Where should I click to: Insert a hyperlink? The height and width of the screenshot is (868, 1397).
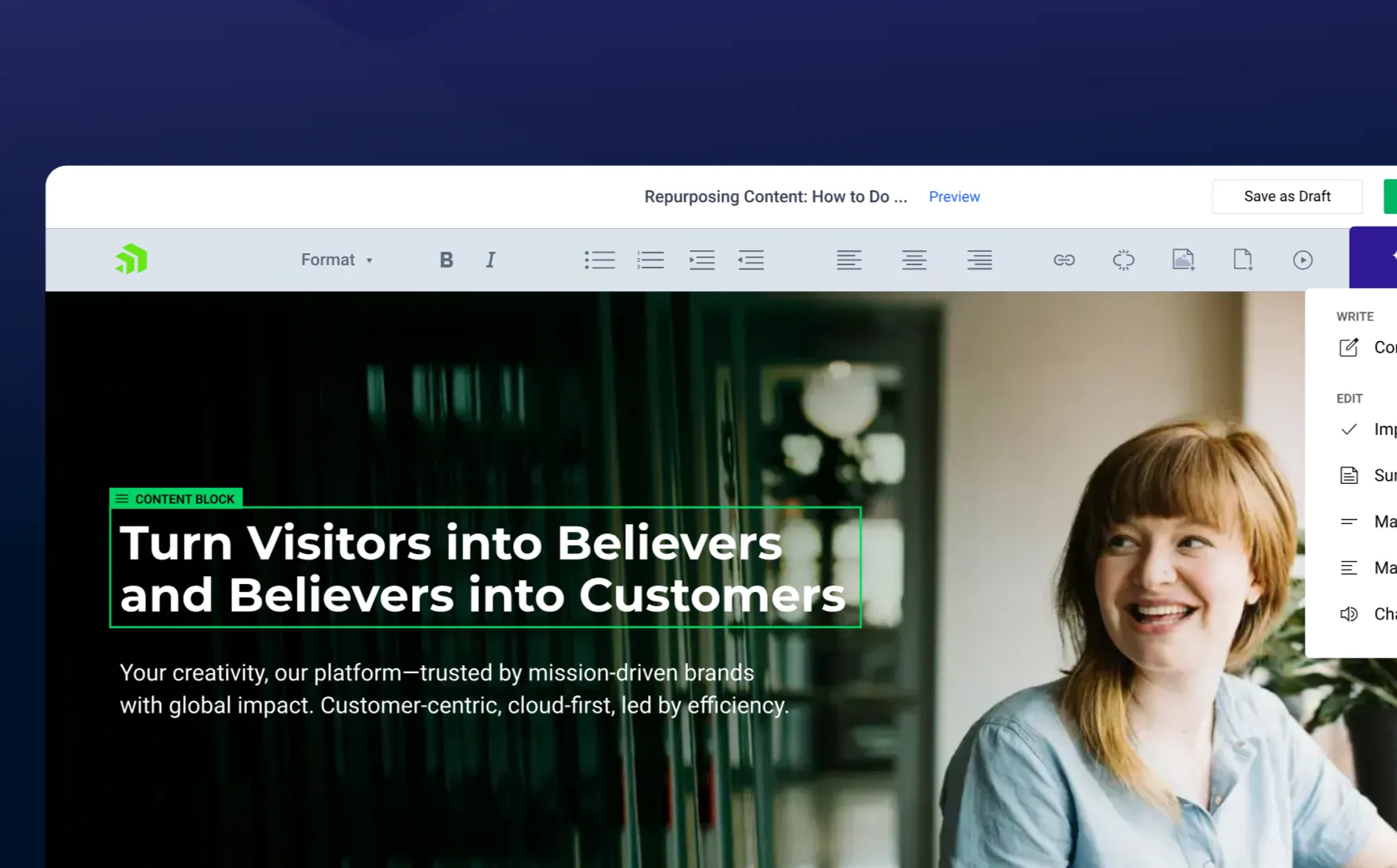click(1064, 260)
